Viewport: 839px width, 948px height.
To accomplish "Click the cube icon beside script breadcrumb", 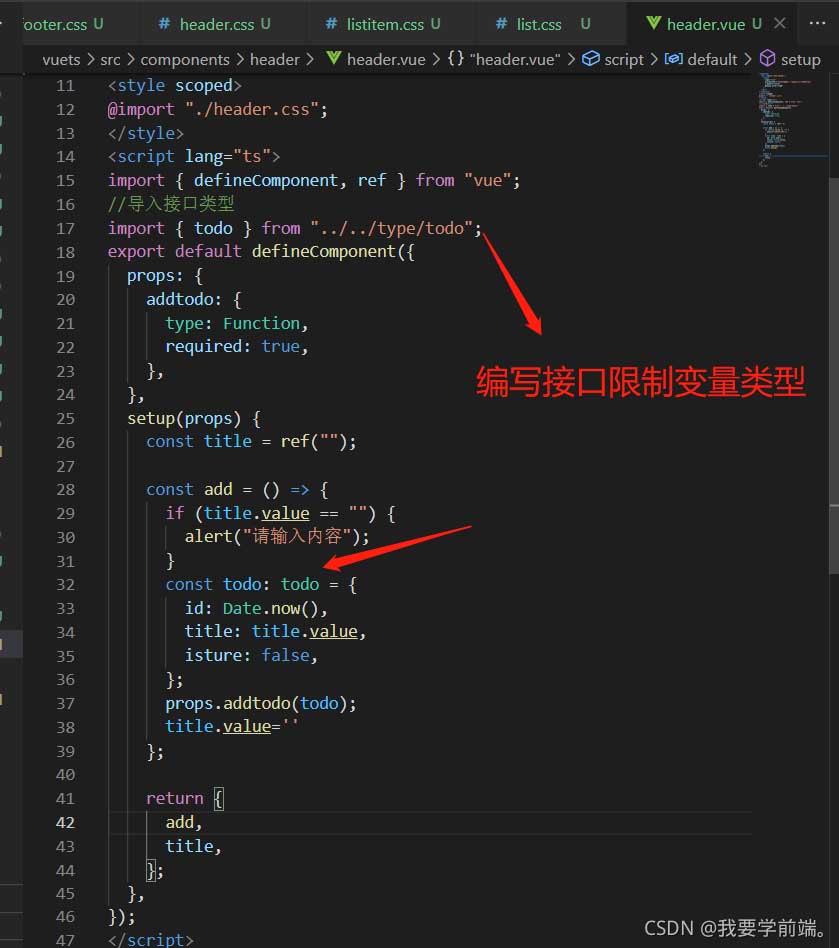I will coord(591,59).
